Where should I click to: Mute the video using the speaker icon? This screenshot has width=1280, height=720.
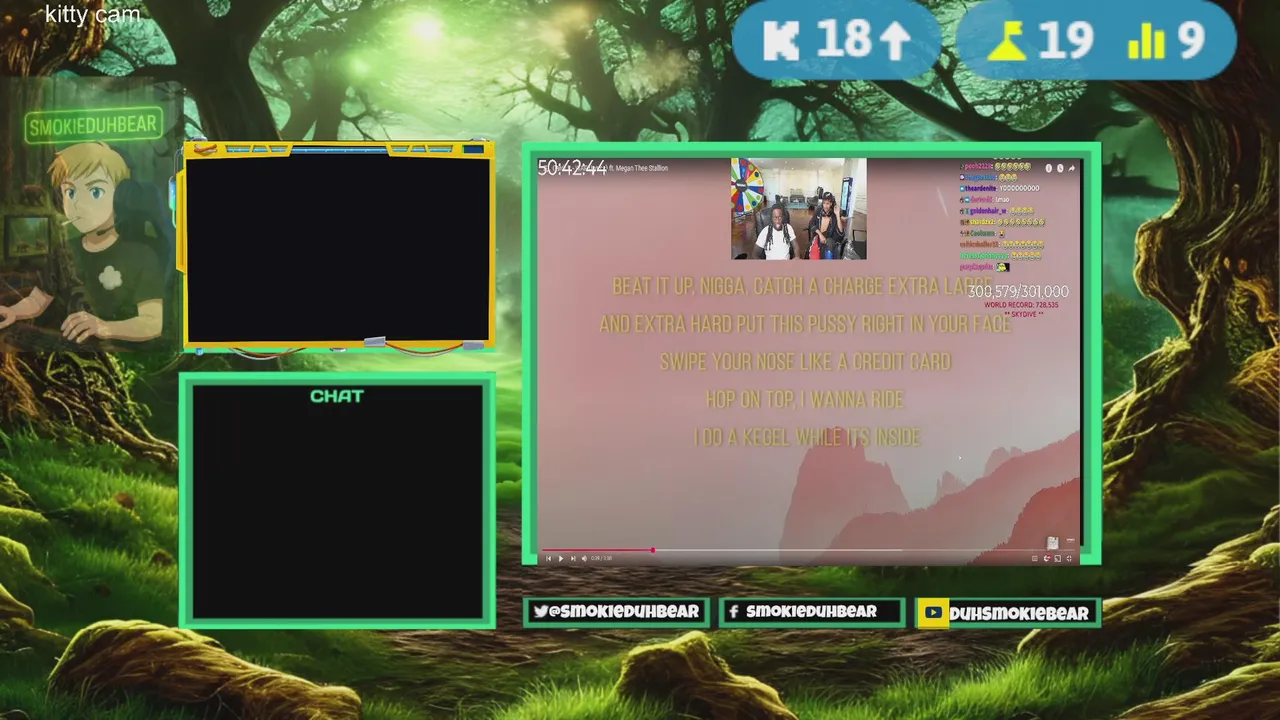pyautogui.click(x=584, y=558)
